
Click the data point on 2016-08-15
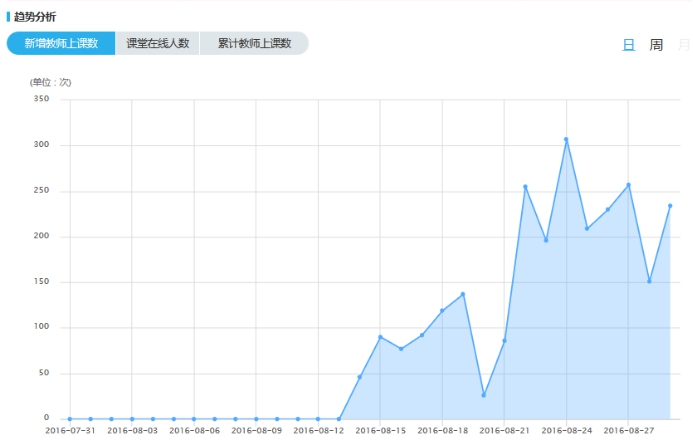[380, 337]
